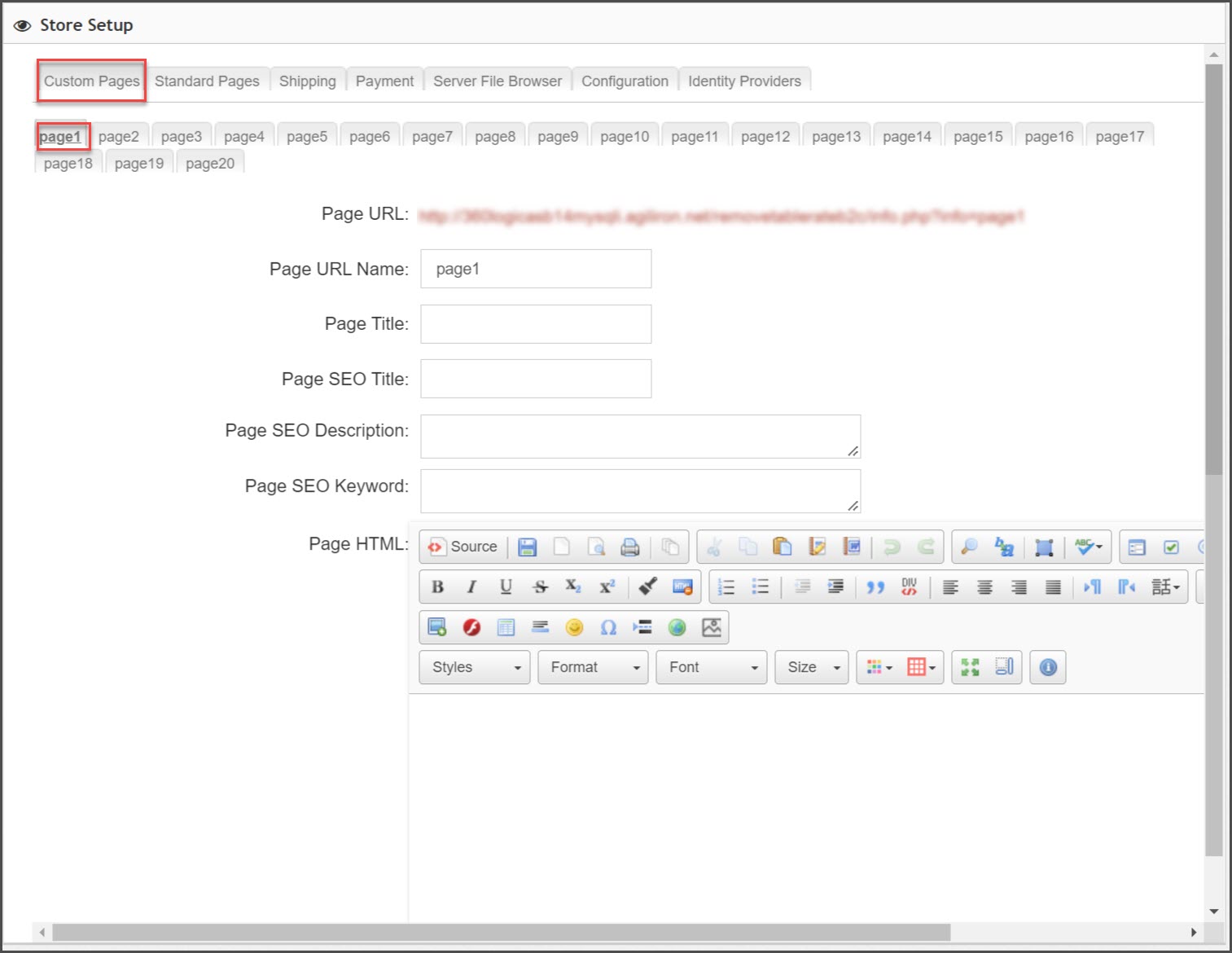Click the Insert Flash icon
This screenshot has width=1232, height=953.
(x=471, y=627)
